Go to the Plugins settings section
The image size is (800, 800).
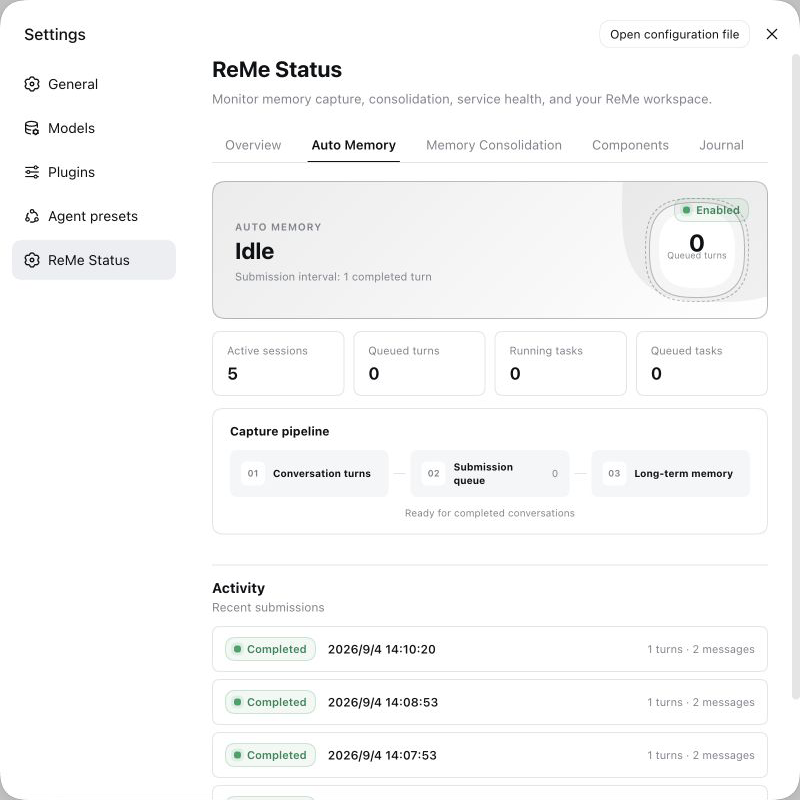94,172
